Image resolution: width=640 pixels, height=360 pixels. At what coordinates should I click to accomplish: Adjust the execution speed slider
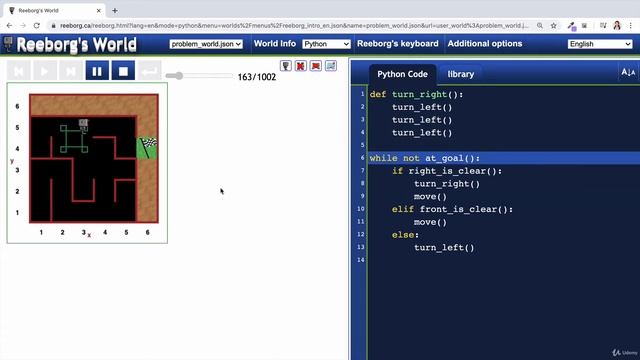click(199, 76)
